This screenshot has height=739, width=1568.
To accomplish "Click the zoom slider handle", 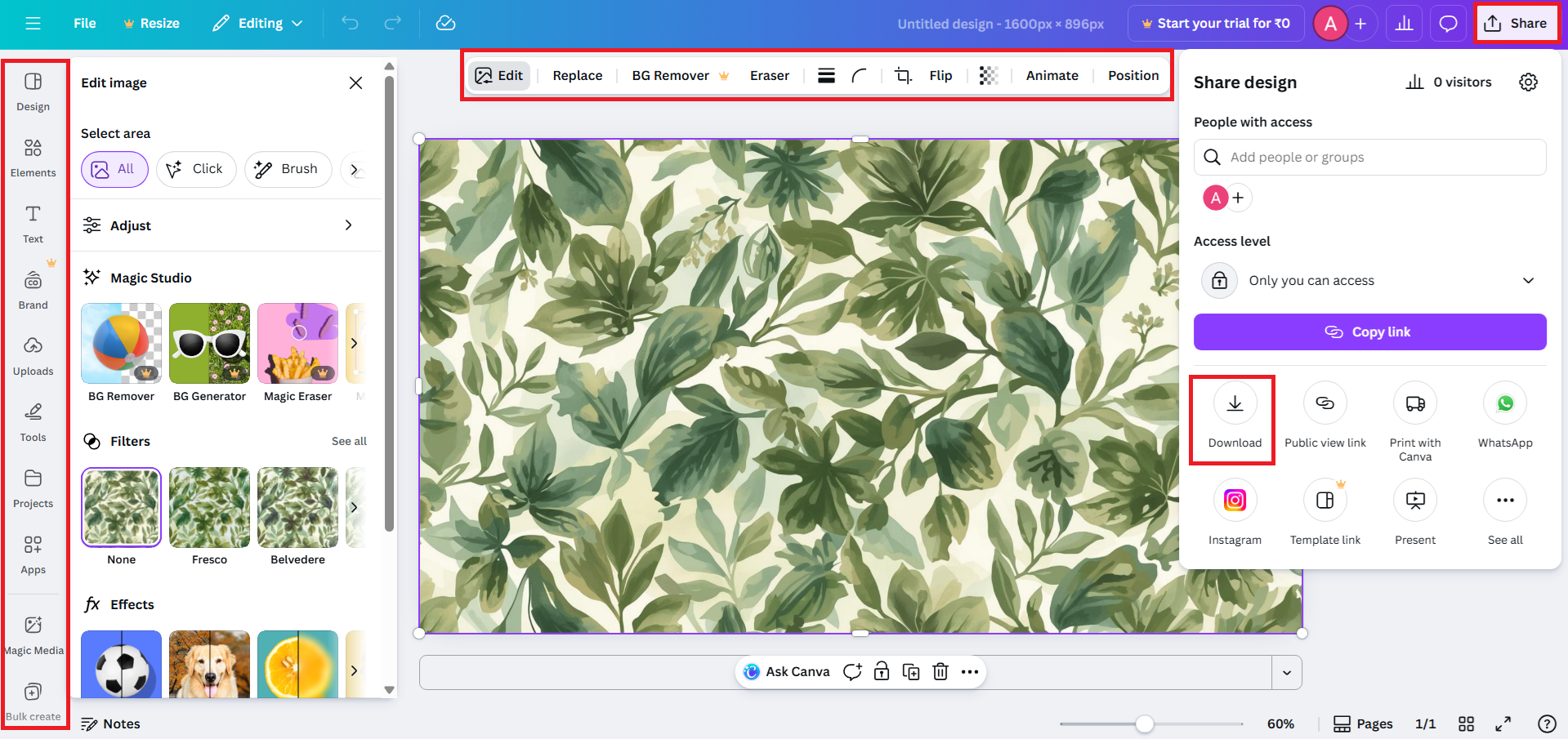I will tap(1144, 723).
